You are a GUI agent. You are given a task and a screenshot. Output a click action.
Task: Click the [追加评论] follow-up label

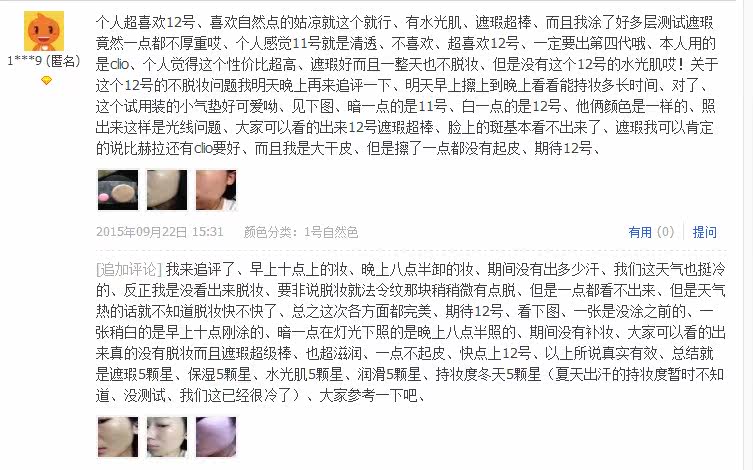pos(129,269)
